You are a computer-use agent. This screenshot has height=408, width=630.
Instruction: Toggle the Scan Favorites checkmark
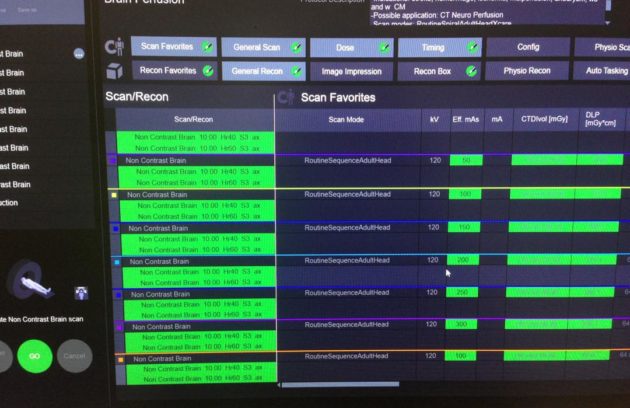(207, 47)
